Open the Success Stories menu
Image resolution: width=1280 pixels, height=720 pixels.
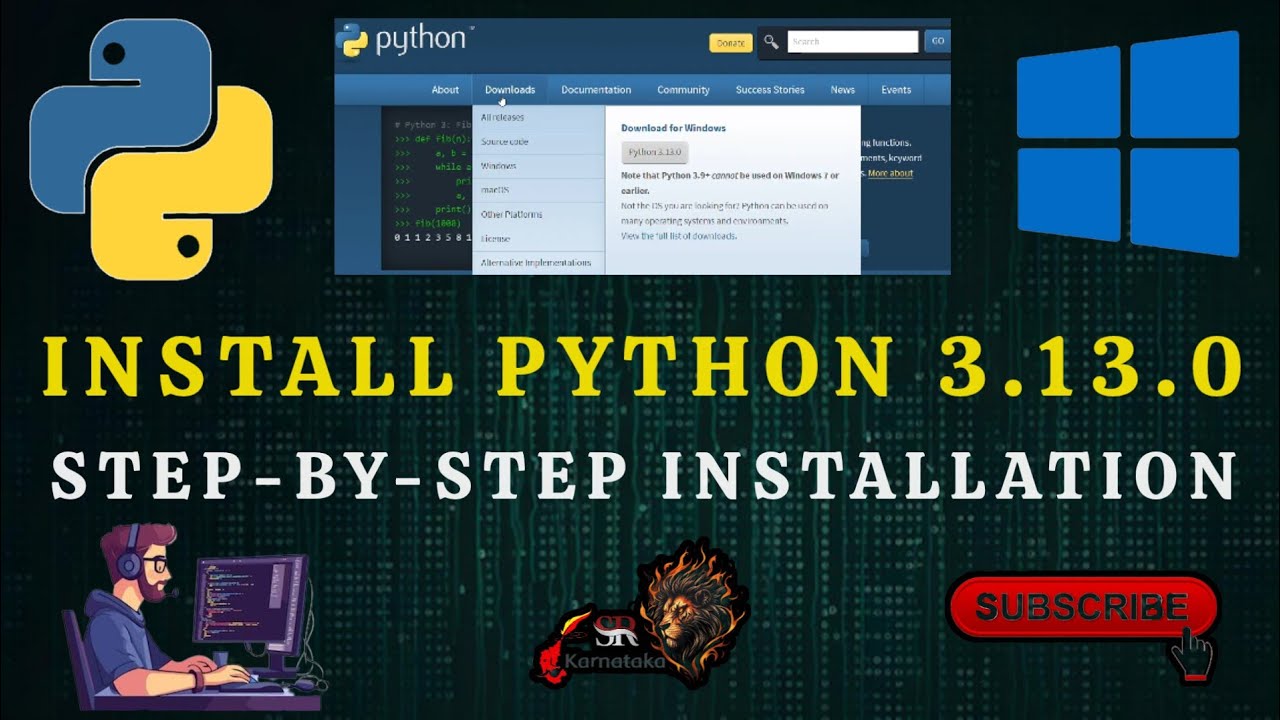coord(770,90)
